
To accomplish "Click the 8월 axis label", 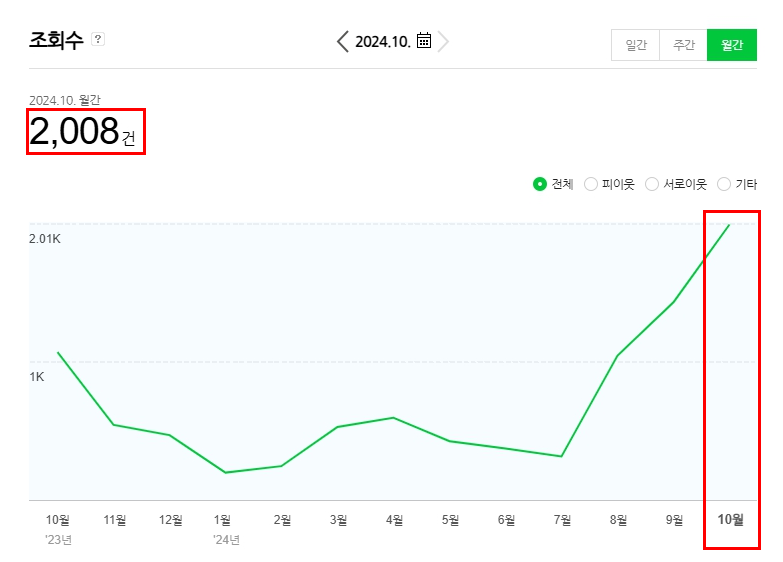I will coord(618,520).
